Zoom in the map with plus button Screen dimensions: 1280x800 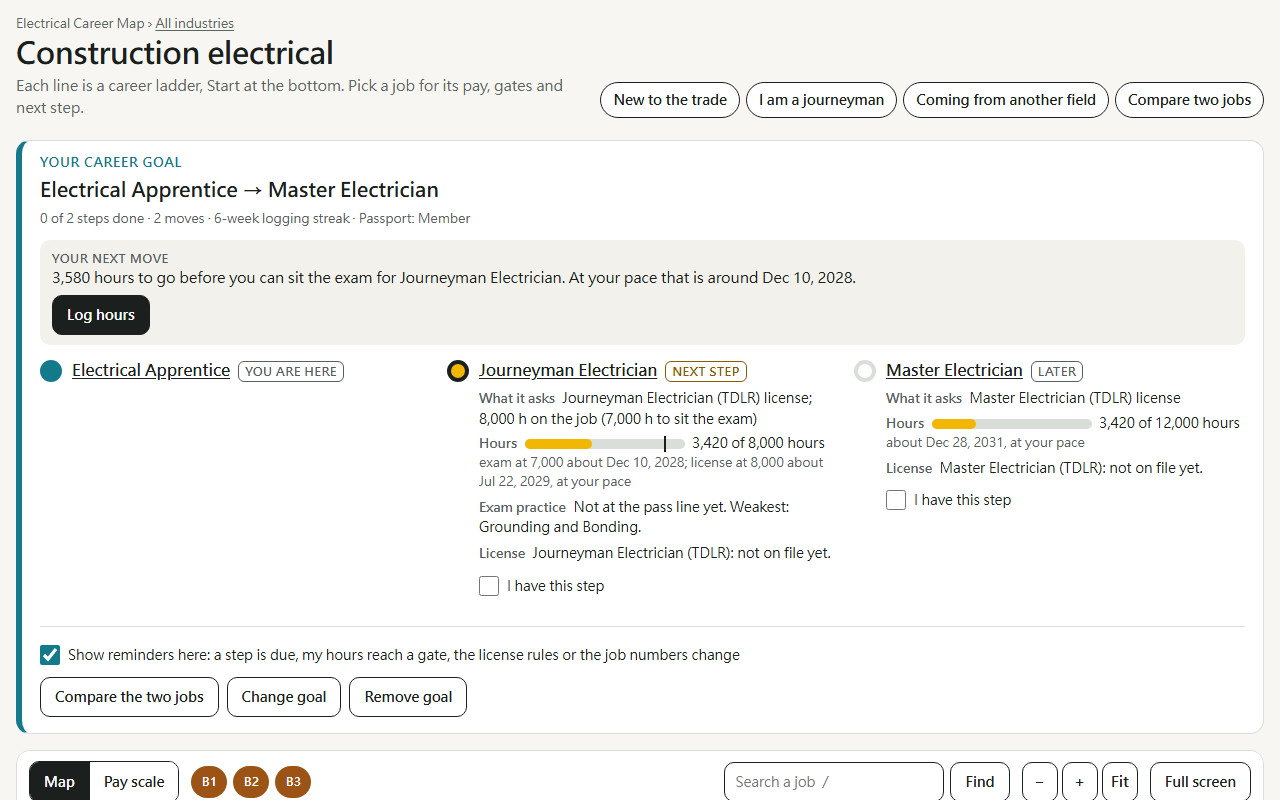coord(1080,782)
